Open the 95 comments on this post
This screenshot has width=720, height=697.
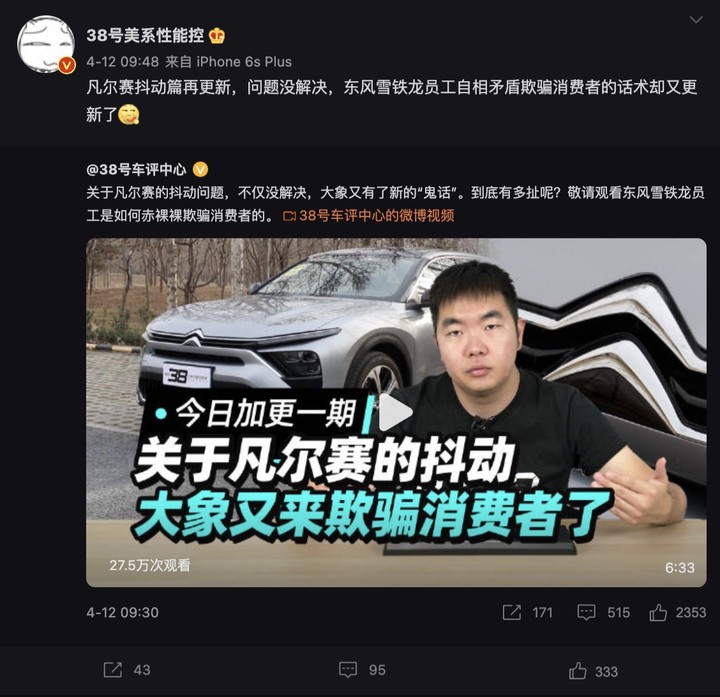(x=362, y=670)
